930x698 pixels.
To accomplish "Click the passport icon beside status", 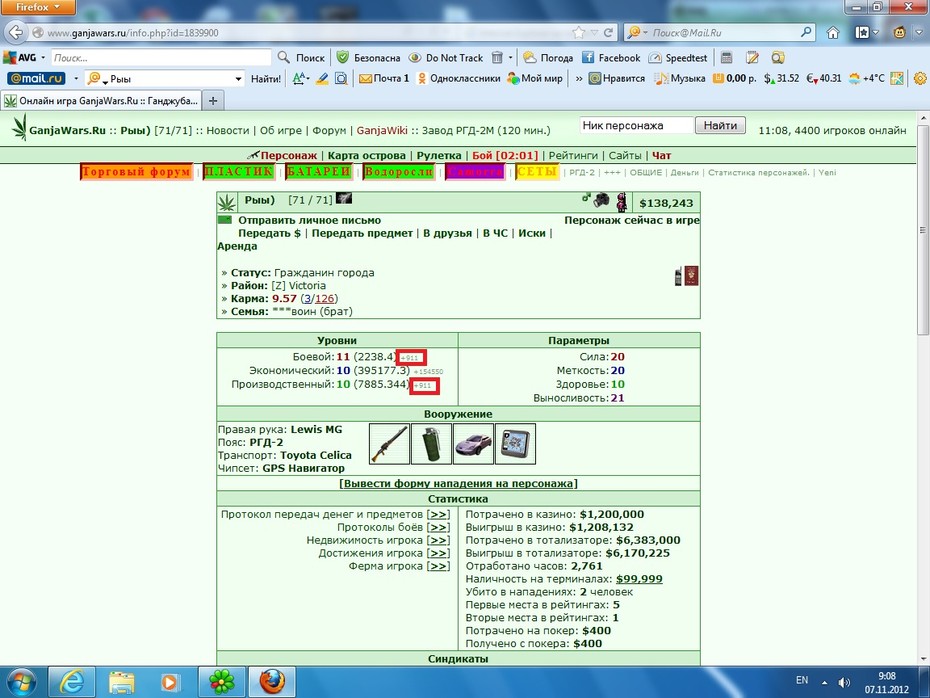I will [x=692, y=276].
